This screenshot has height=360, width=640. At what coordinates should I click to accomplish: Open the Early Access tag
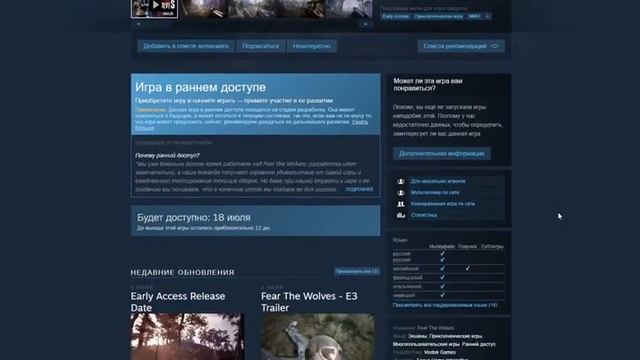395,16
